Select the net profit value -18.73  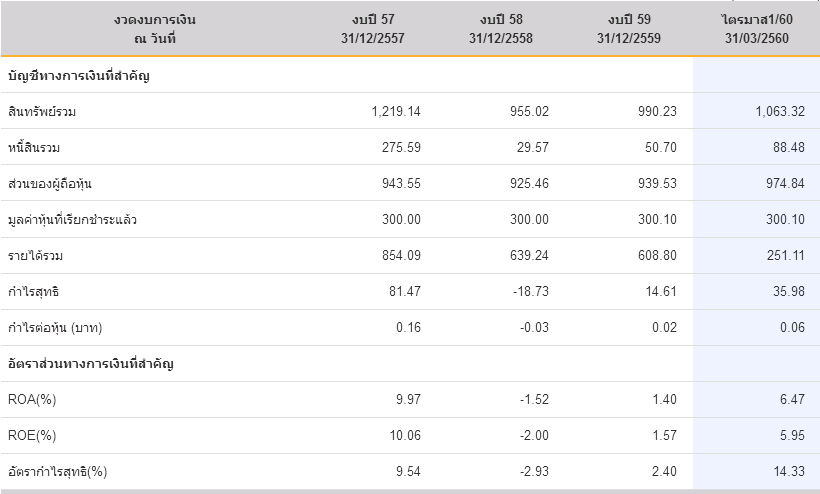coord(528,291)
